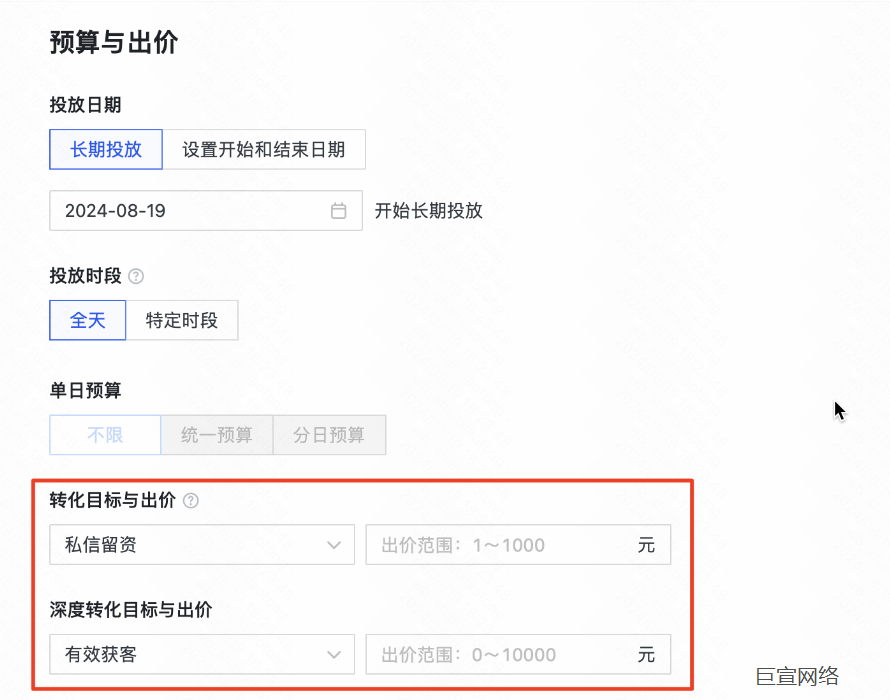Open the calendar picker icon in date field
890x700 pixels.
[x=338, y=211]
